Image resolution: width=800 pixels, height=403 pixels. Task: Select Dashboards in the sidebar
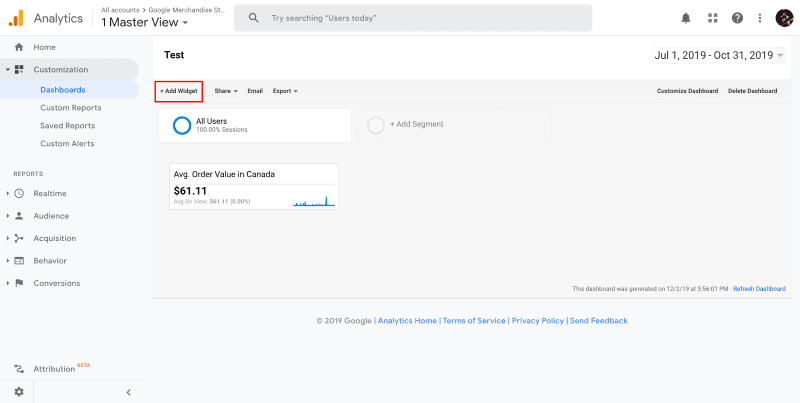pos(63,90)
